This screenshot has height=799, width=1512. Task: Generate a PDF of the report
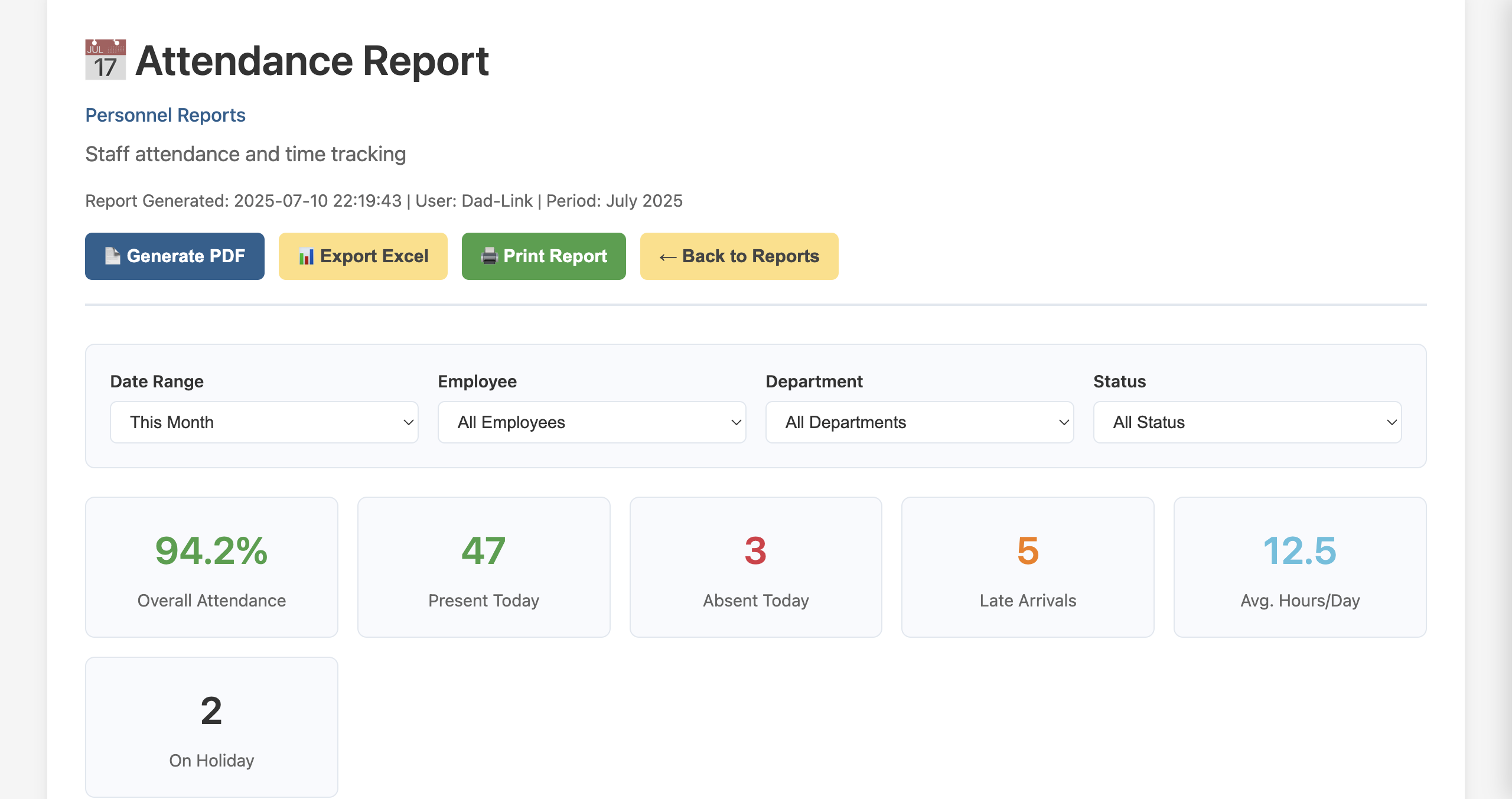[x=174, y=256]
